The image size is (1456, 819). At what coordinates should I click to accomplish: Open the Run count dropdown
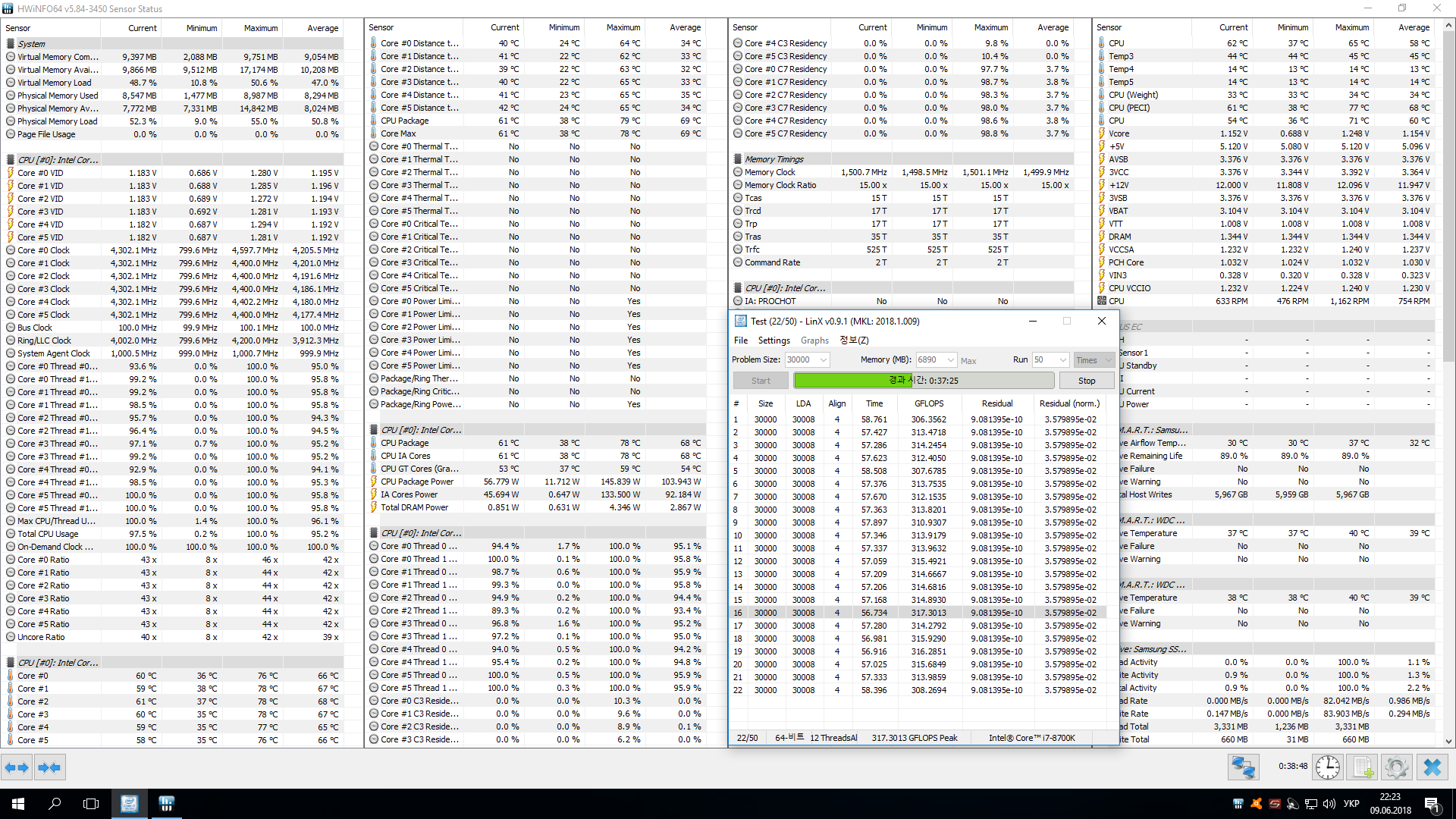[x=1062, y=359]
